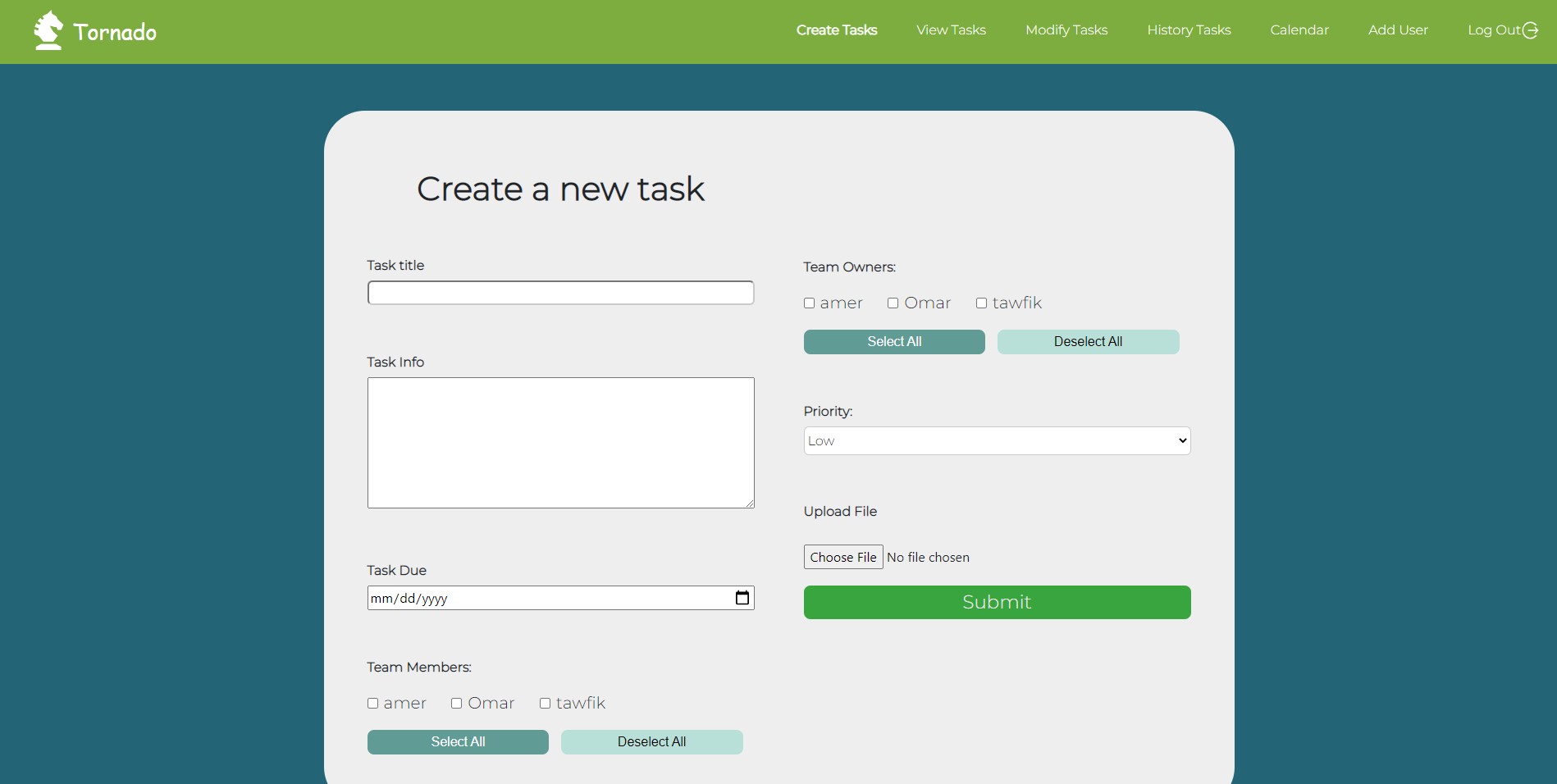The width and height of the screenshot is (1557, 784).
Task: Click the Choose File button
Action: click(x=843, y=557)
